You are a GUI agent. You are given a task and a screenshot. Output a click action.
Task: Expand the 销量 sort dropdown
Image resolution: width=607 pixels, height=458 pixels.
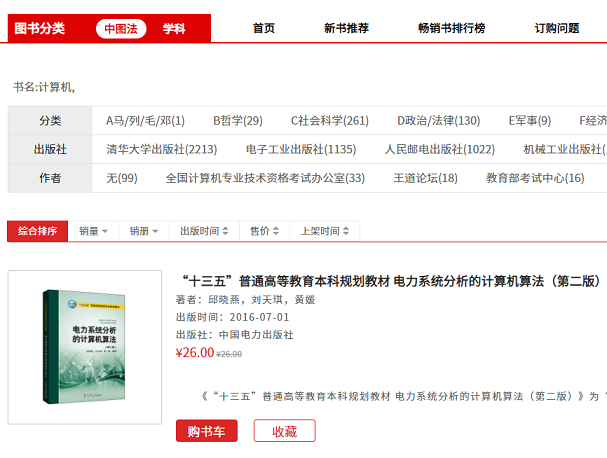(x=94, y=231)
